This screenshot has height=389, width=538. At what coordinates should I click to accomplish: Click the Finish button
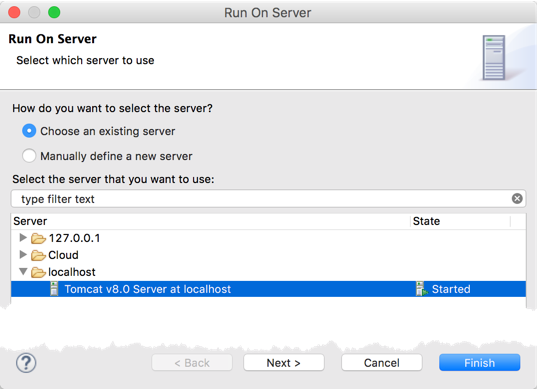(479, 363)
